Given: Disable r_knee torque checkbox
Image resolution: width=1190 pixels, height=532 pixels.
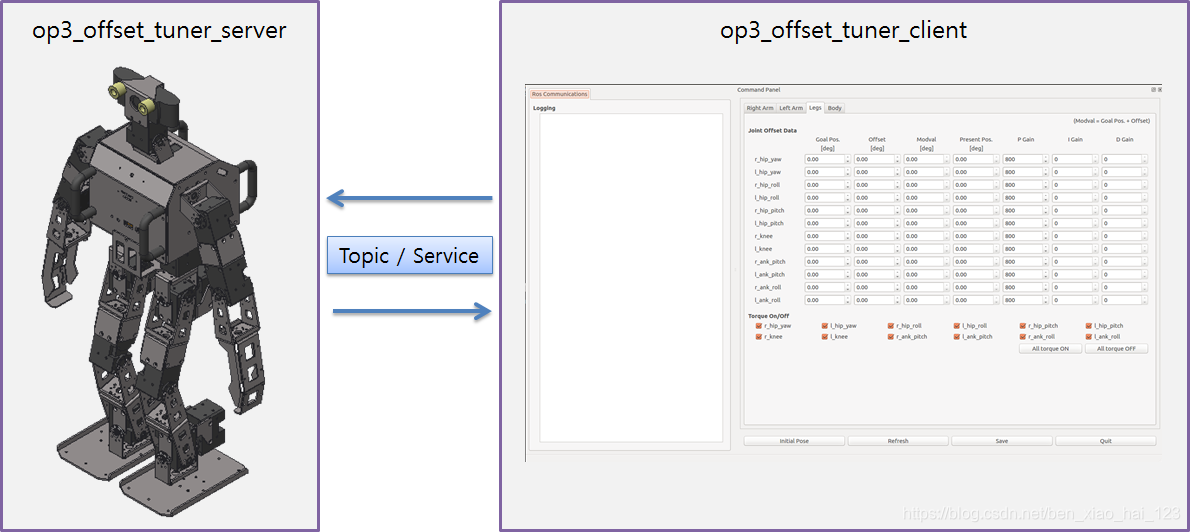Looking at the screenshot, I should [759, 336].
